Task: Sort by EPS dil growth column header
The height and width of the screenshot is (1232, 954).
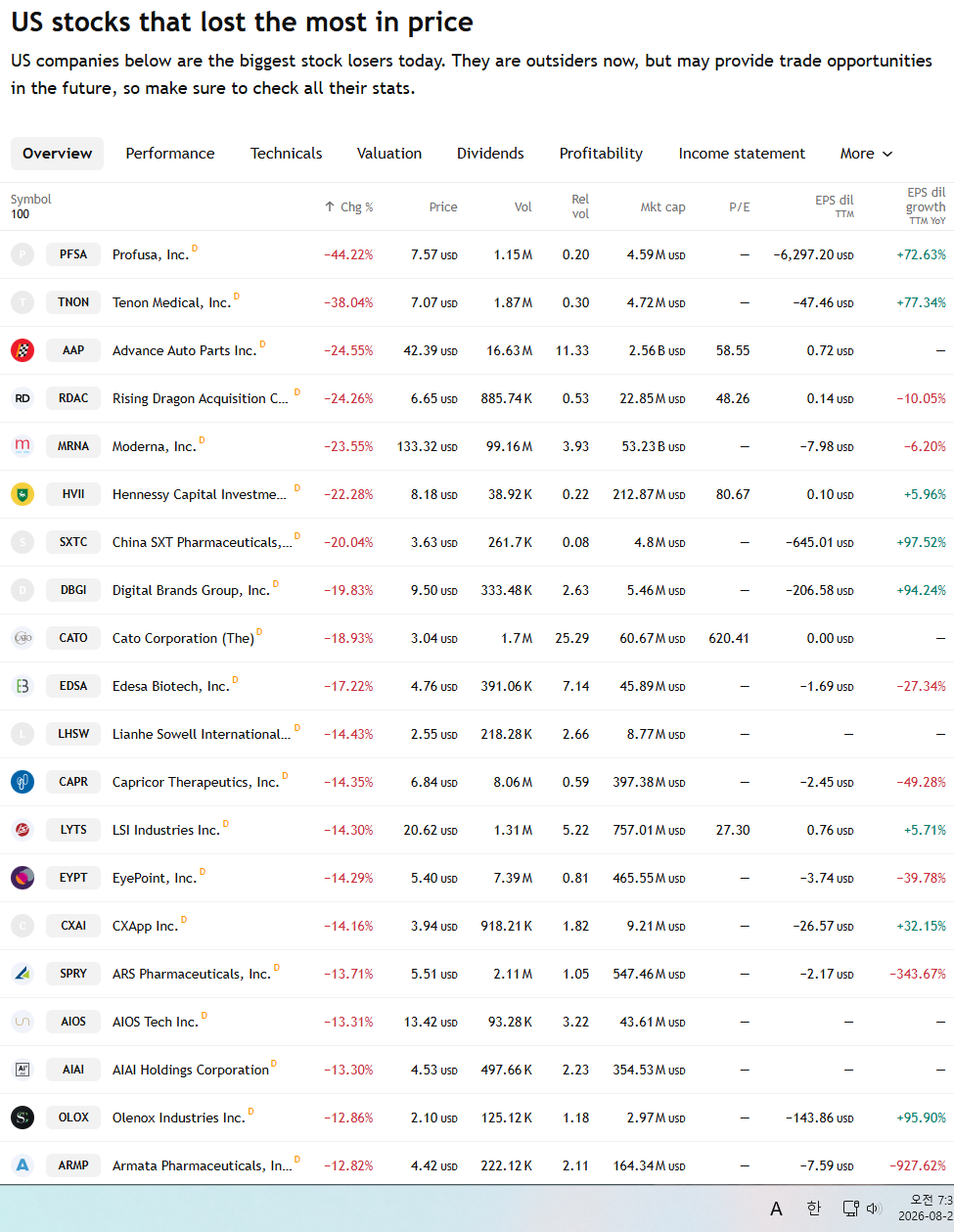Action: pyautogui.click(x=926, y=205)
